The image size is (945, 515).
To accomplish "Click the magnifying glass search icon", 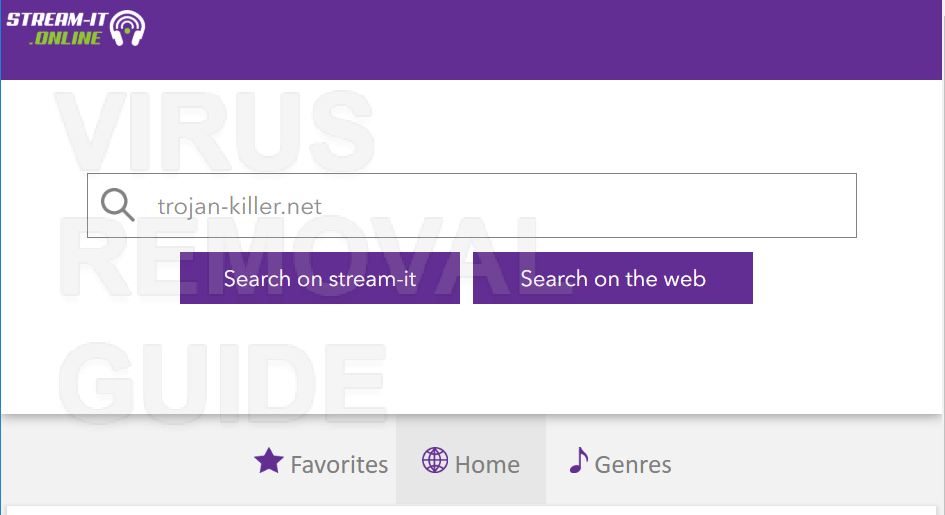I will (117, 205).
